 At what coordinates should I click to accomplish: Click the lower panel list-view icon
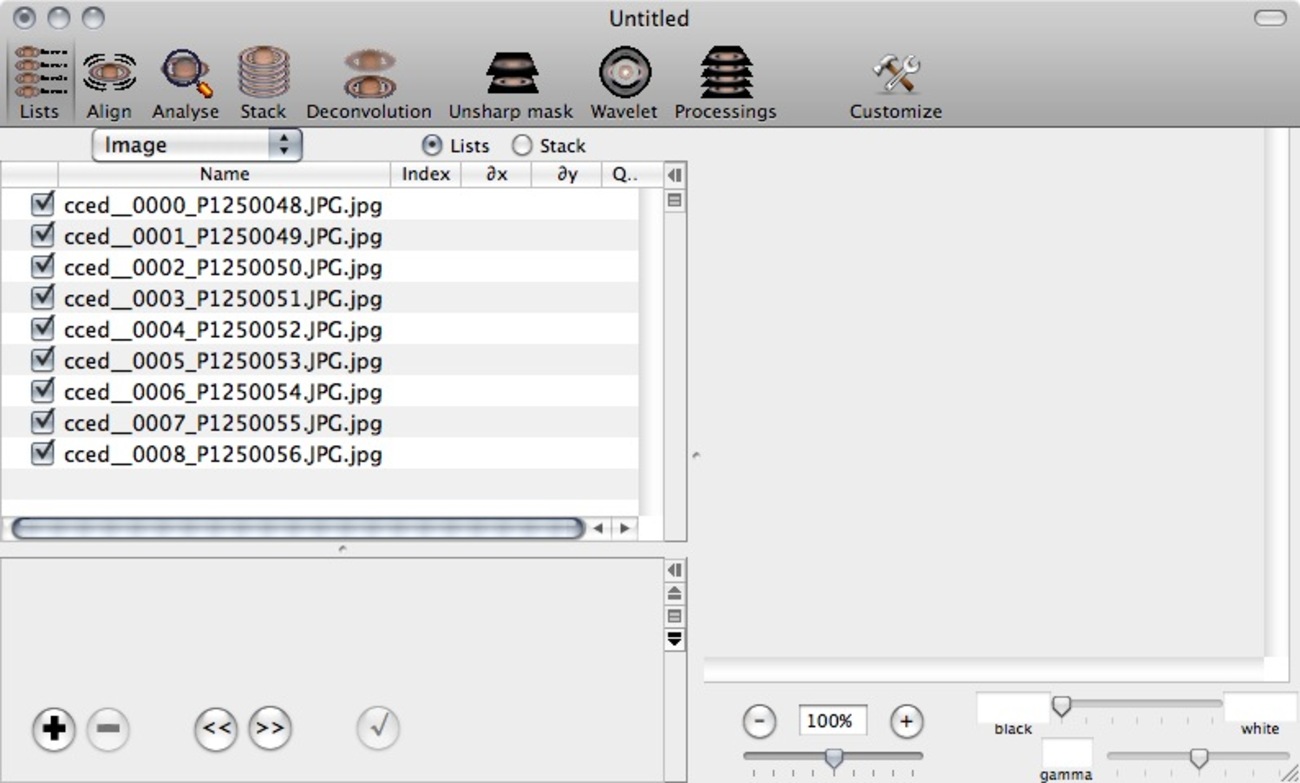click(675, 616)
